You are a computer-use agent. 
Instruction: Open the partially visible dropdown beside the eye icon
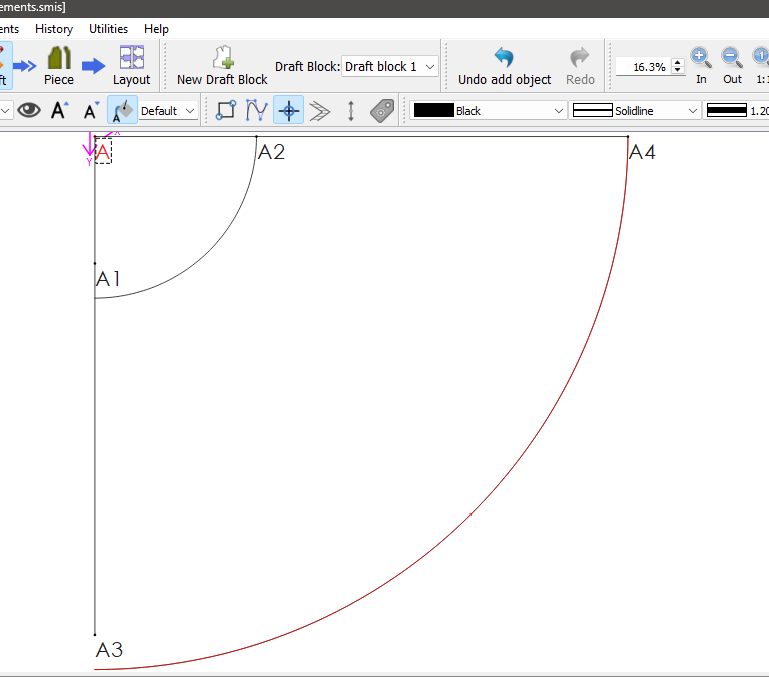pos(5,111)
